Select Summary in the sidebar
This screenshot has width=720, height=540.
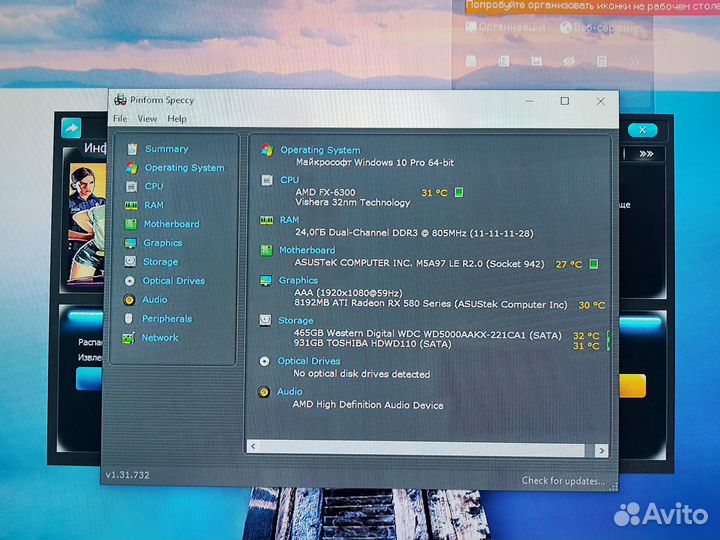point(167,149)
